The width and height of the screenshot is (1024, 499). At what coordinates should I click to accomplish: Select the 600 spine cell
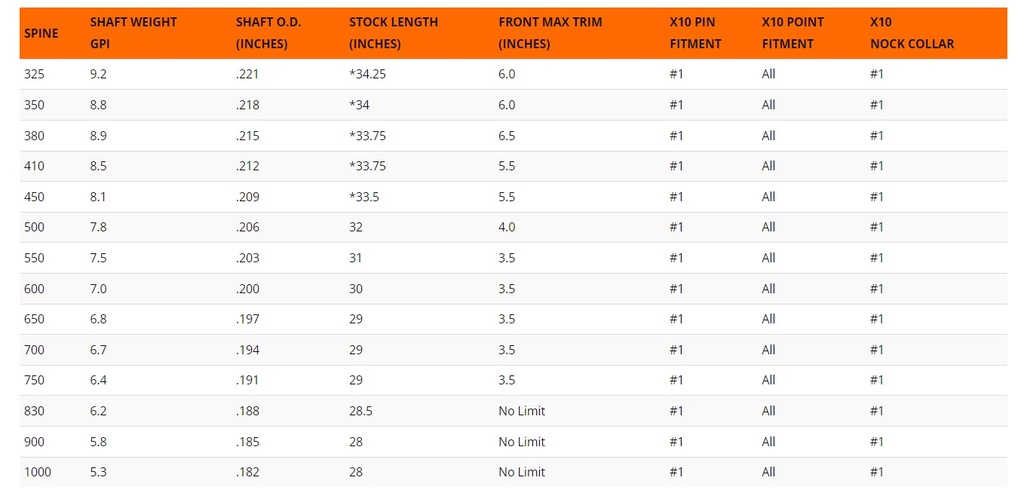point(33,289)
